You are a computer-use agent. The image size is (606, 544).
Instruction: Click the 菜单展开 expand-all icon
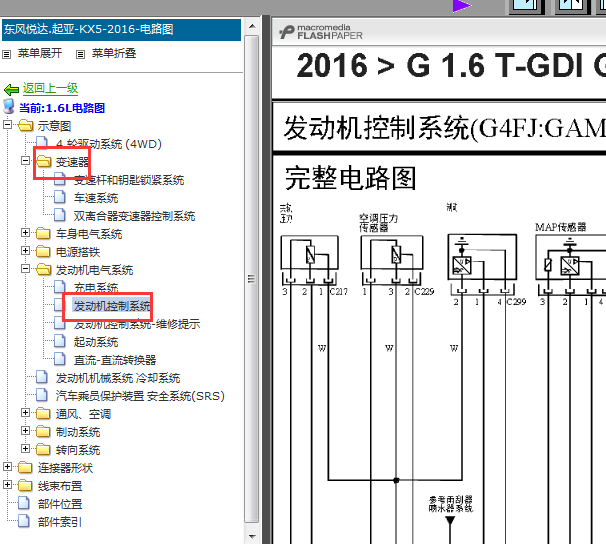7,54
